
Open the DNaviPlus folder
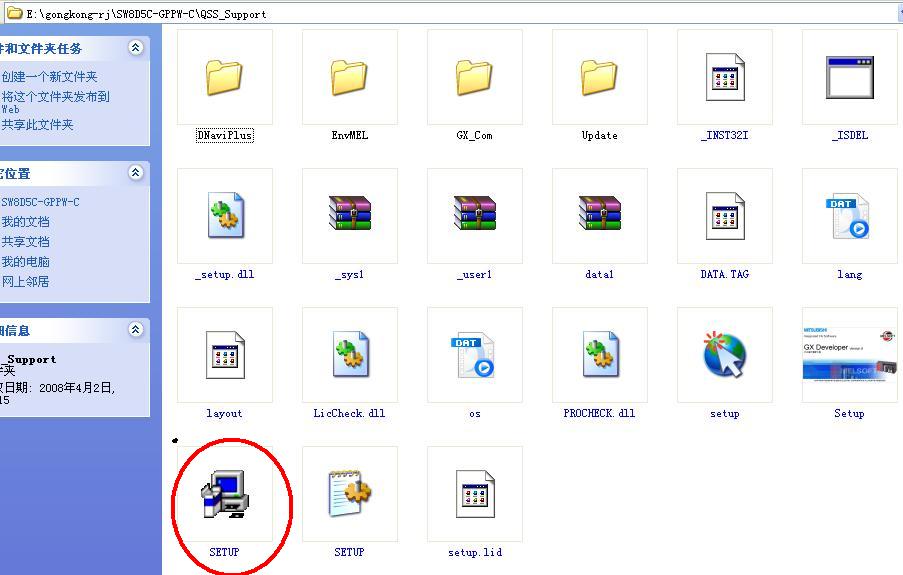pyautogui.click(x=225, y=78)
